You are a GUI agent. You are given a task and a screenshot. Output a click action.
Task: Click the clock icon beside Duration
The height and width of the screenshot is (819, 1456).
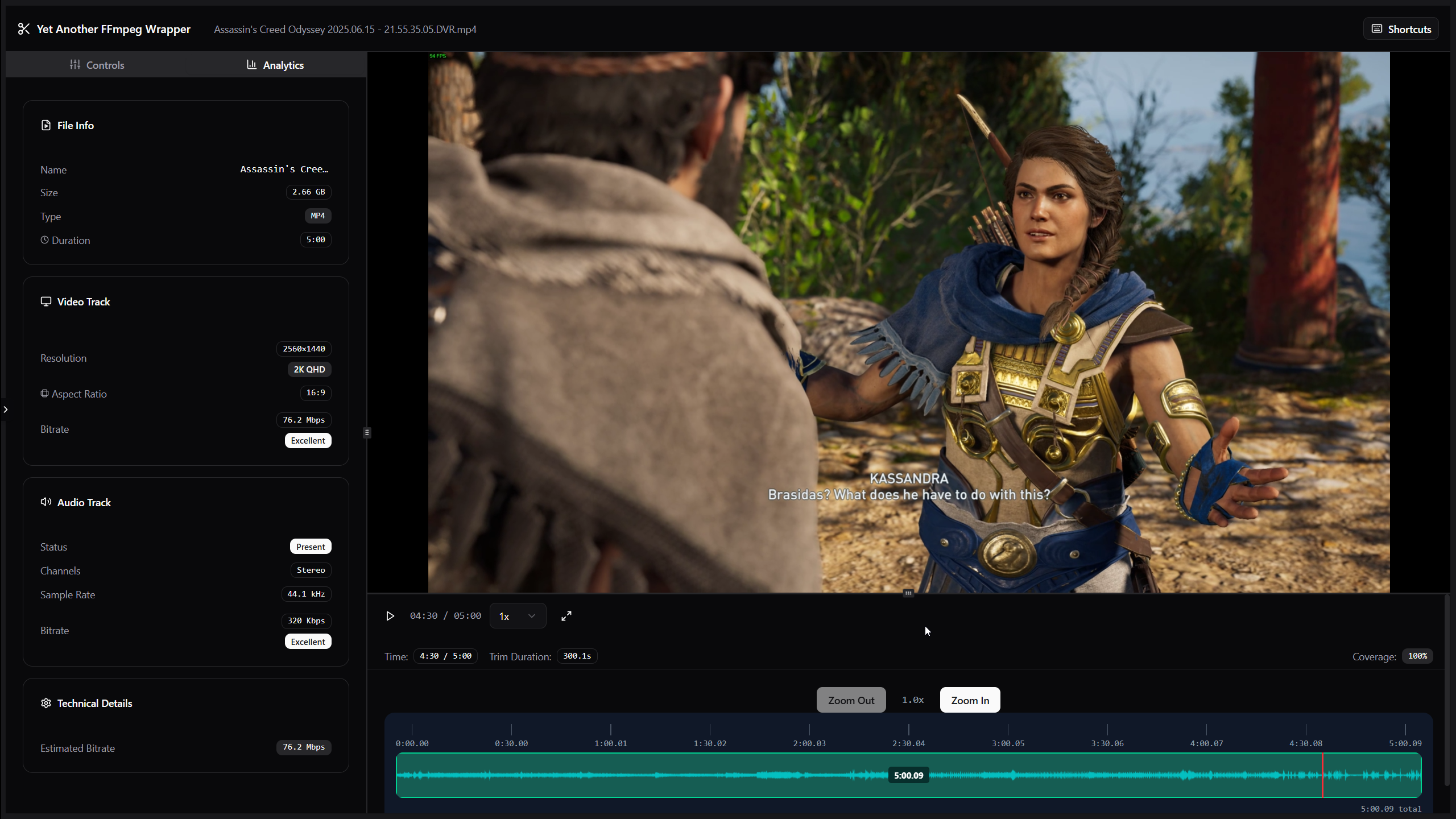[x=44, y=240]
